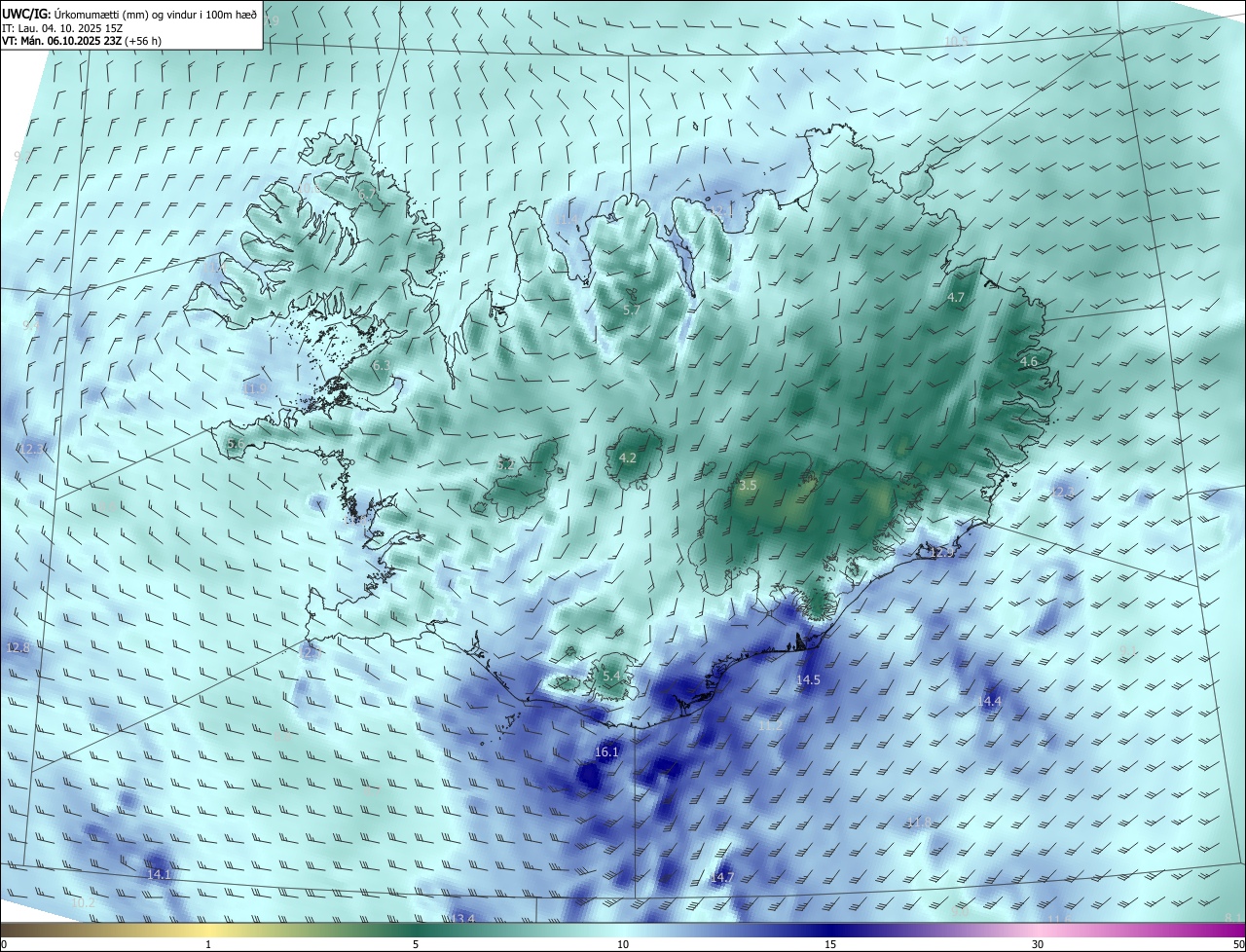Click the 50 tick on the color scale
The width and height of the screenshot is (1246, 952).
pyautogui.click(x=1238, y=944)
